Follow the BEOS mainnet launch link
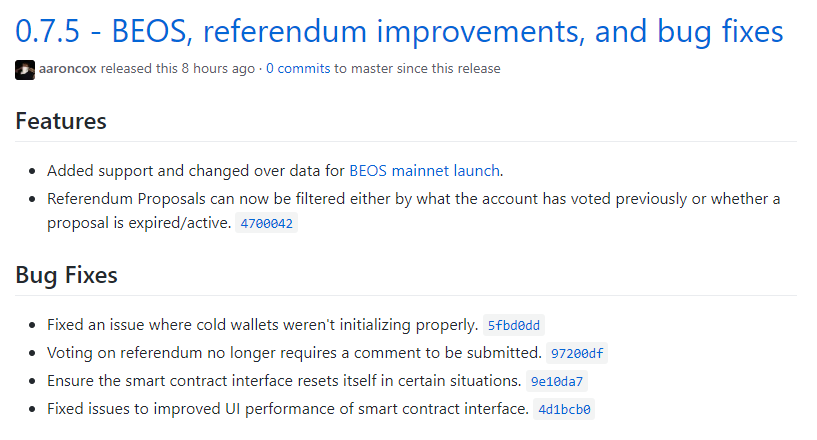The image size is (817, 440). coord(424,171)
